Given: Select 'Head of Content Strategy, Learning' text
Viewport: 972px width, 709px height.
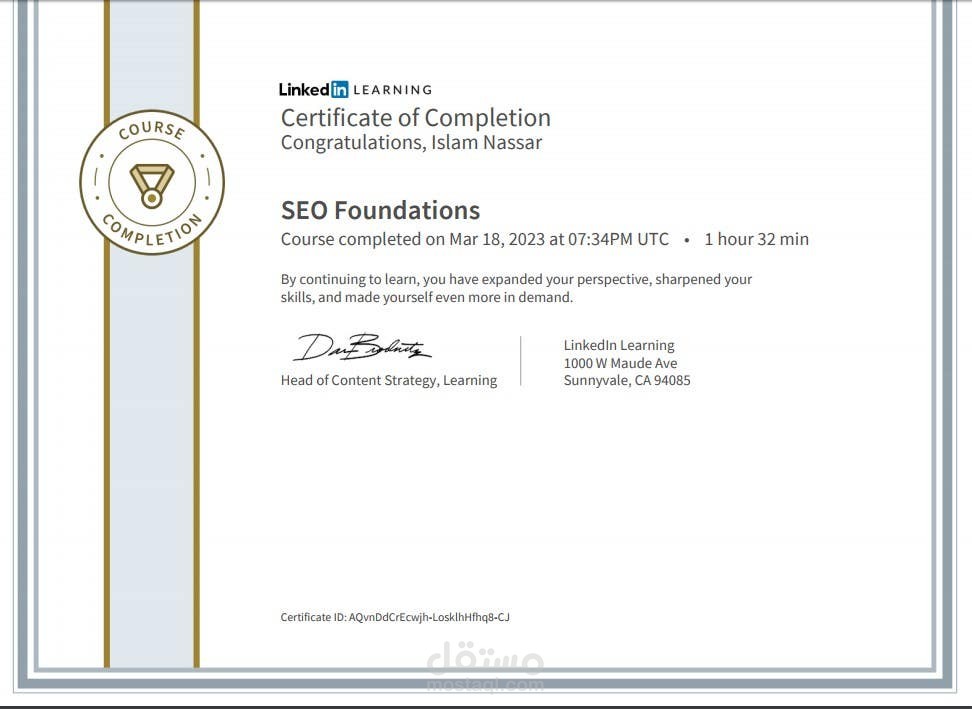Looking at the screenshot, I should (x=389, y=381).
